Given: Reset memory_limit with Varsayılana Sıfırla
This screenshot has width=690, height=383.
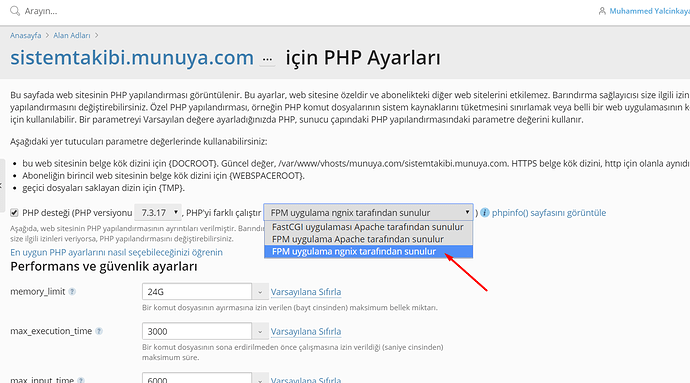Looking at the screenshot, I should coord(306,292).
